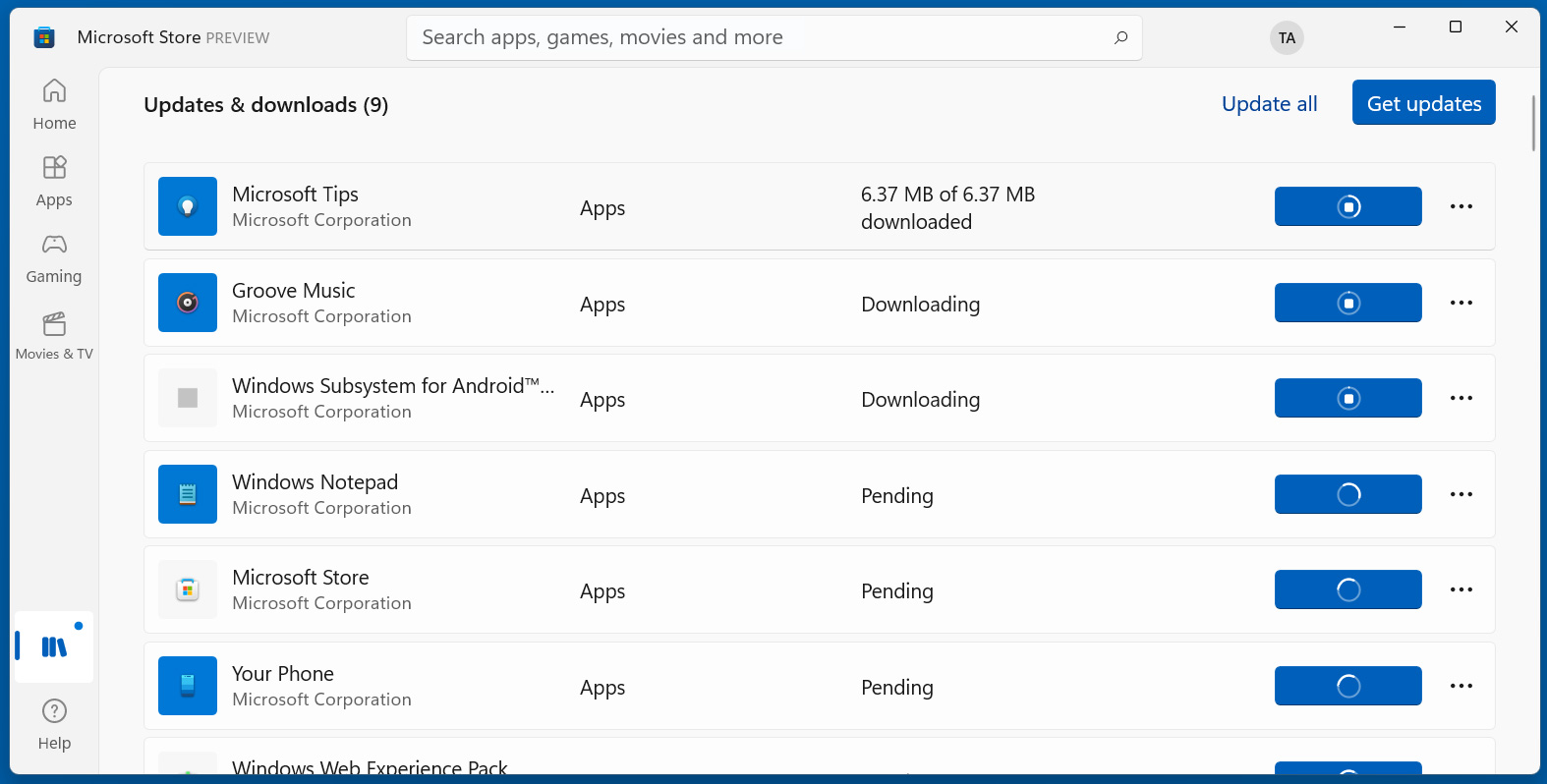The height and width of the screenshot is (784, 1547).
Task: Go to the Apps section
Action: coord(54,182)
